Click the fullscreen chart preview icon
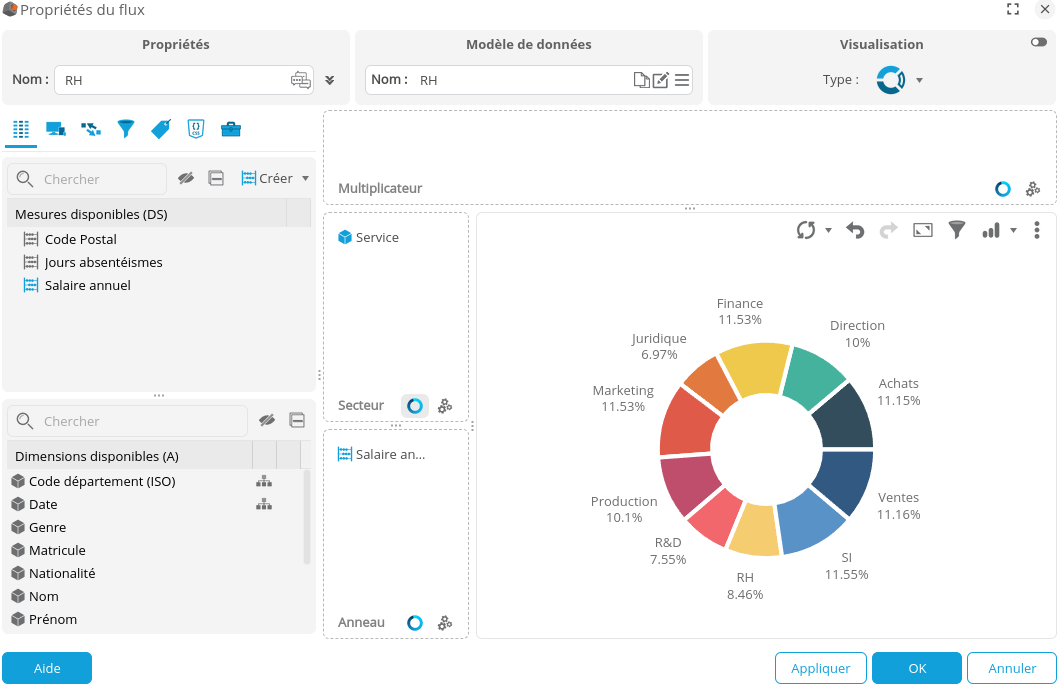The width and height of the screenshot is (1062, 689). pos(923,230)
